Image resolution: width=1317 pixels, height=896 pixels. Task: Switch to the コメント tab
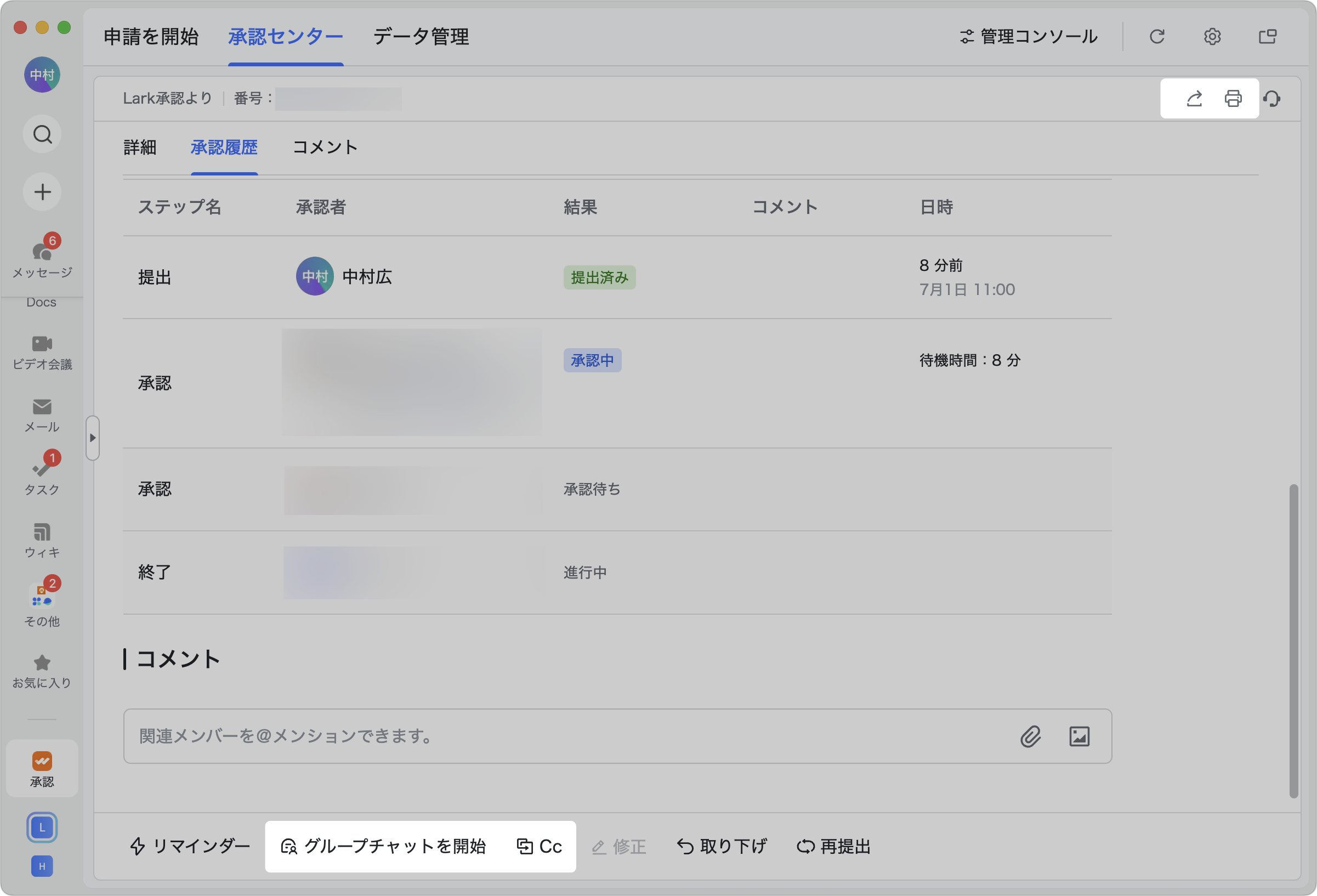tap(325, 148)
